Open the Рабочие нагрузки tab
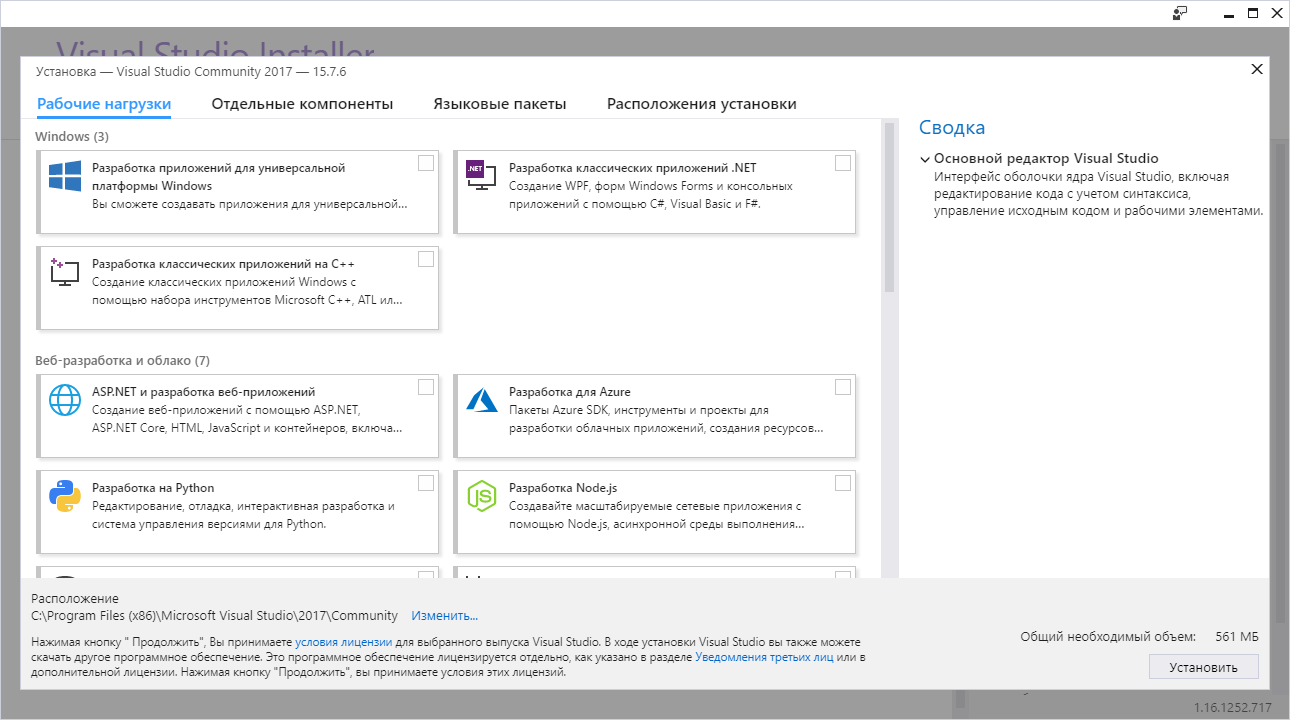The image size is (1290, 720). click(104, 104)
